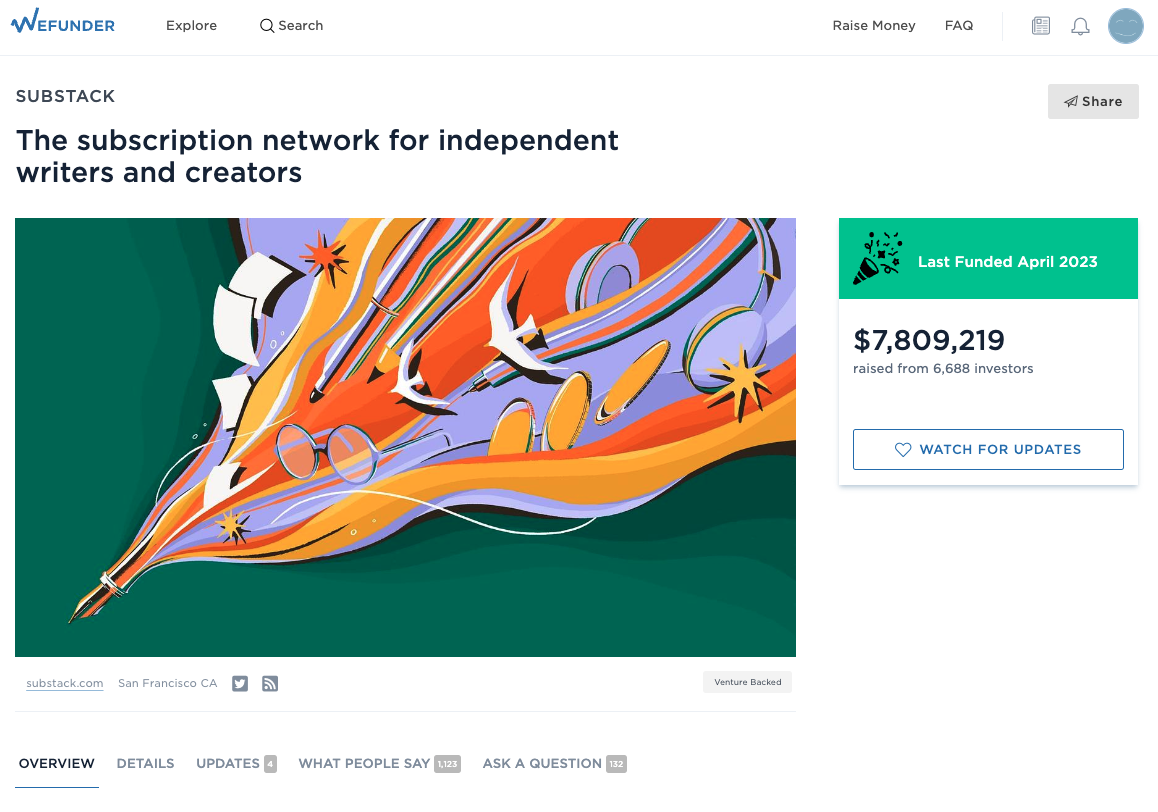Viewport: 1158px width, 812px height.
Task: Open the news feed icon in header
Action: click(x=1041, y=26)
